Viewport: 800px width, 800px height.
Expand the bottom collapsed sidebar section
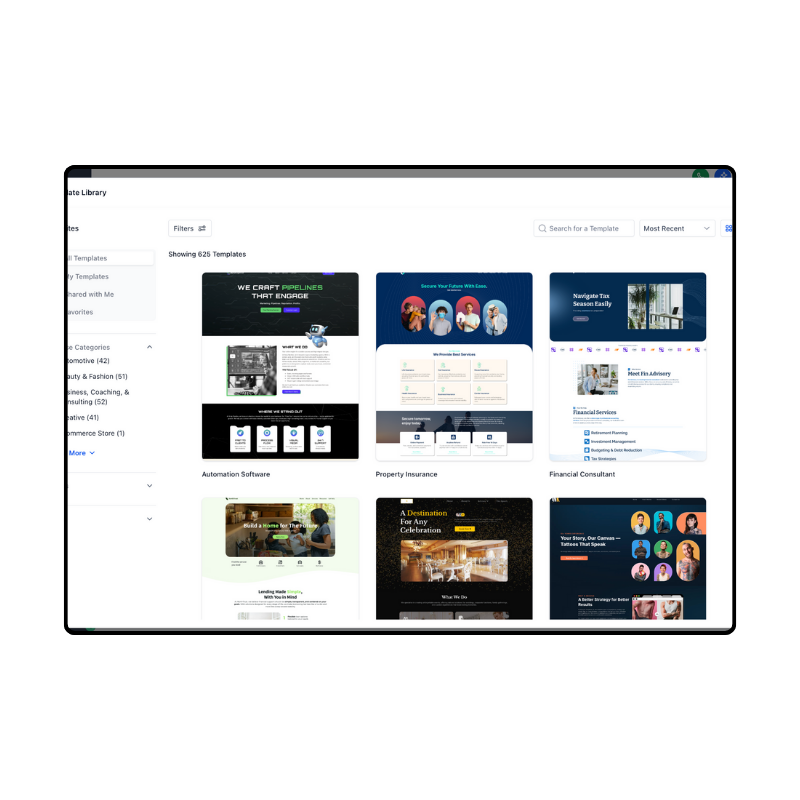[149, 519]
